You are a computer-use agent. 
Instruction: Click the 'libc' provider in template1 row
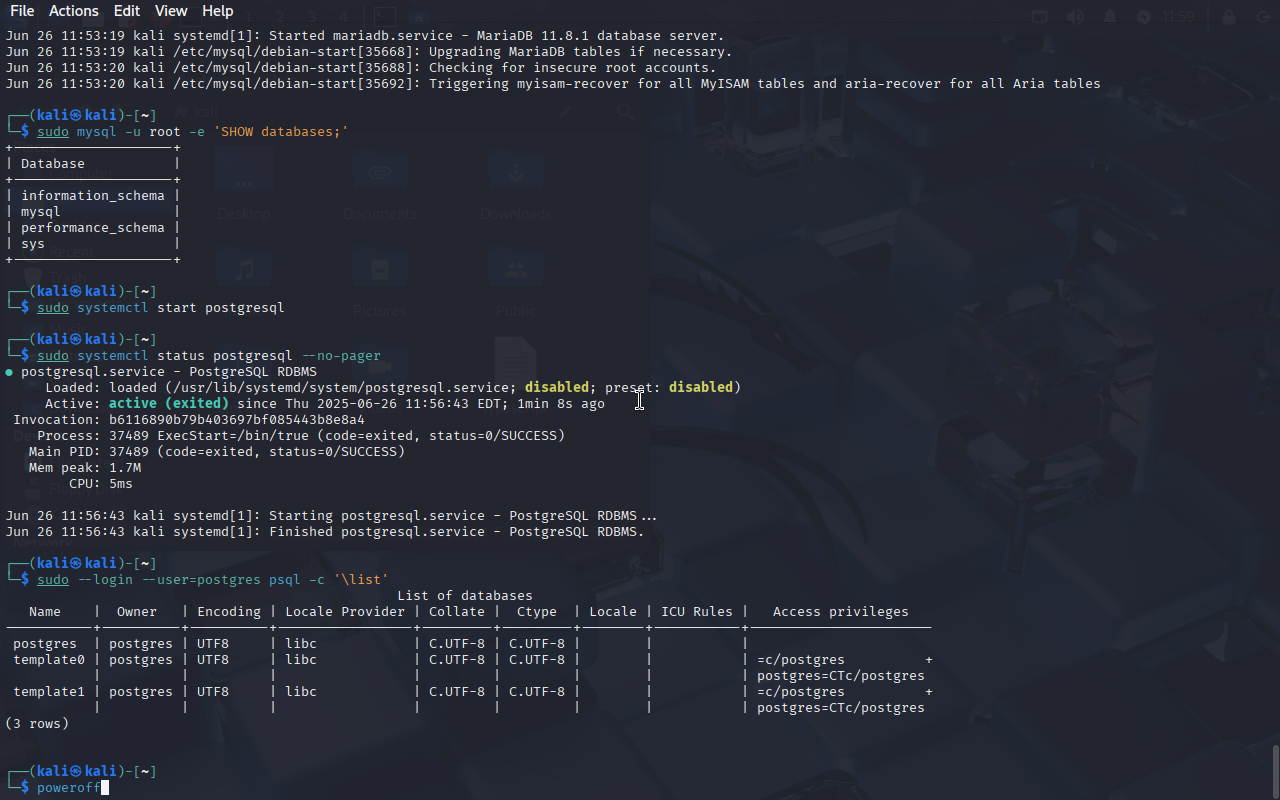tap(301, 692)
